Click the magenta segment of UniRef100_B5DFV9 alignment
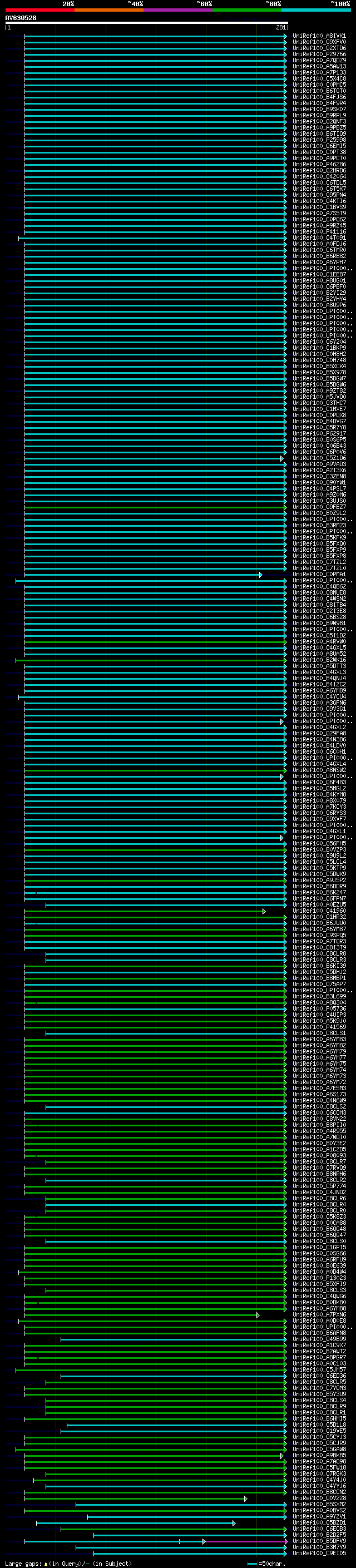The height and width of the screenshot is (1568, 356). pos(244,1541)
